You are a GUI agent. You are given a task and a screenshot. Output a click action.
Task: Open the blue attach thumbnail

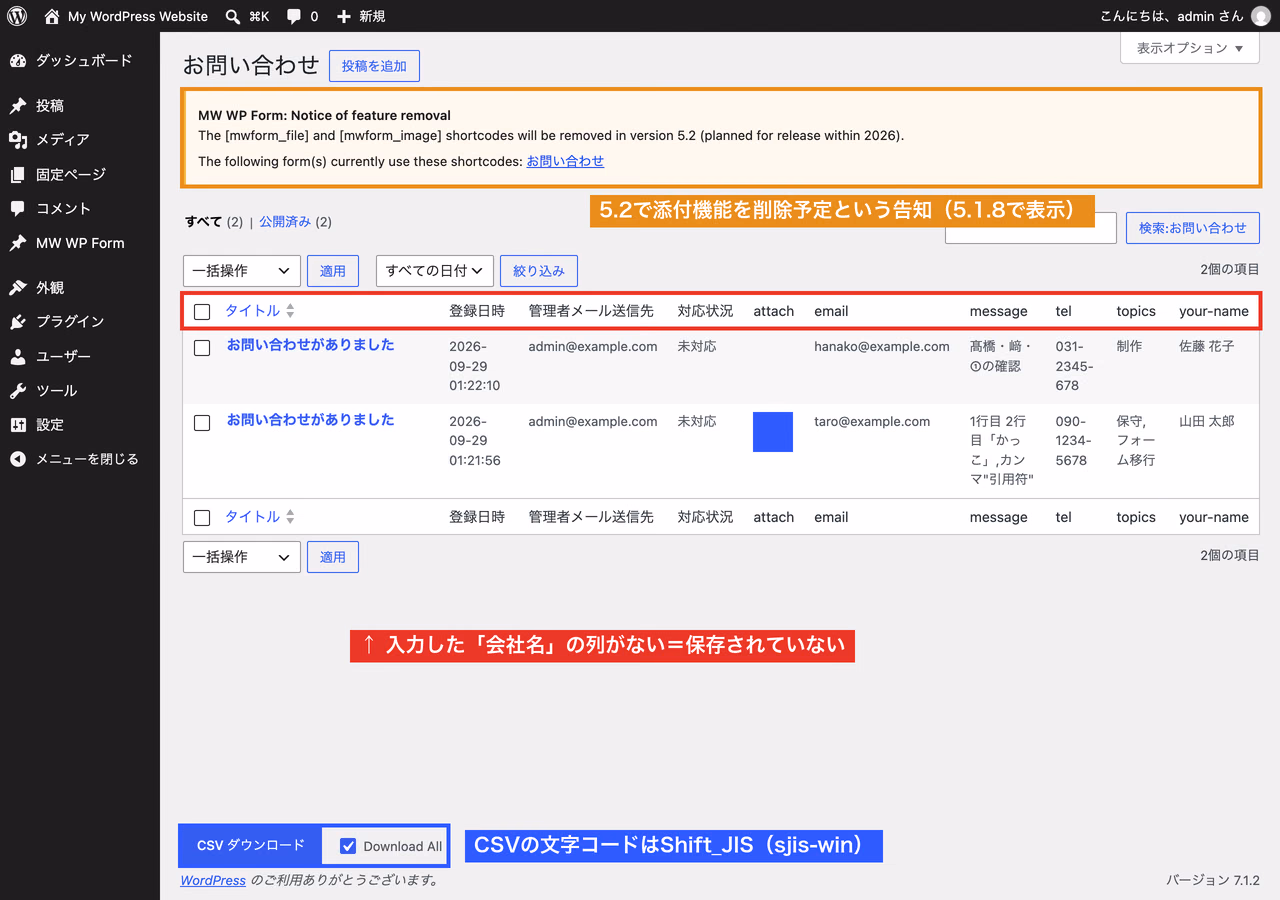773,432
